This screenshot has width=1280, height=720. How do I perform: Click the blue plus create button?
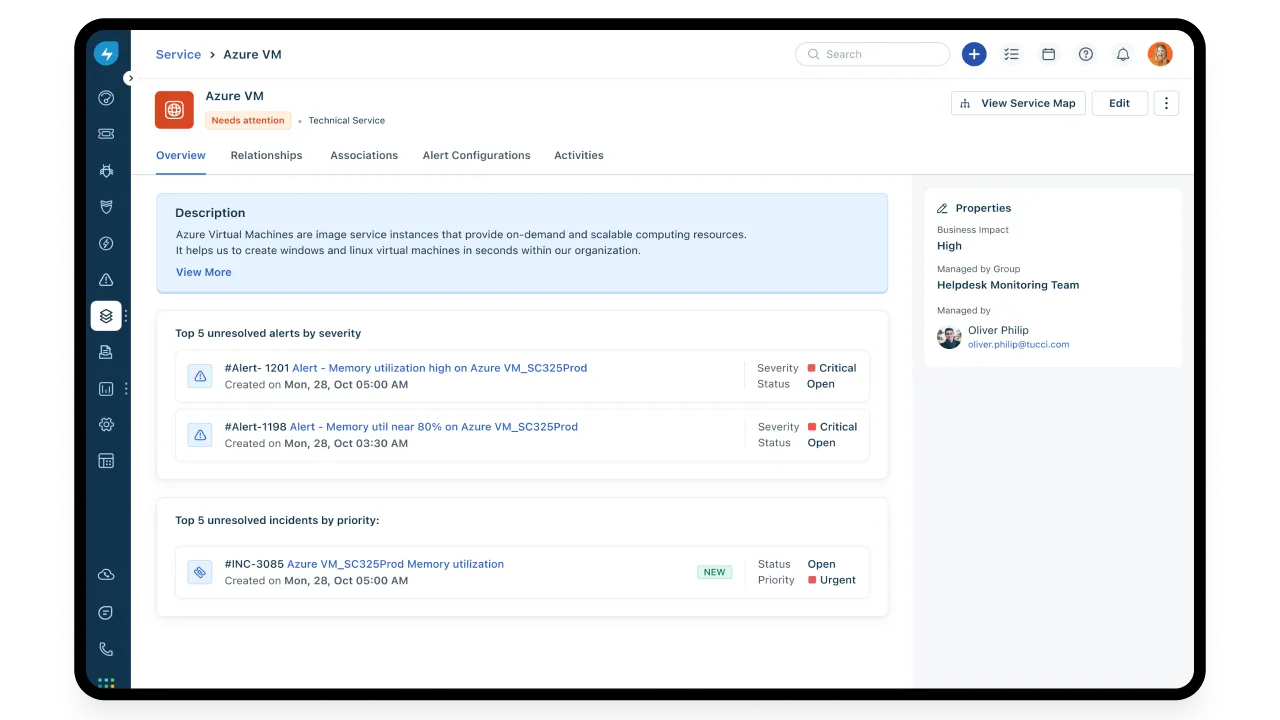[974, 54]
